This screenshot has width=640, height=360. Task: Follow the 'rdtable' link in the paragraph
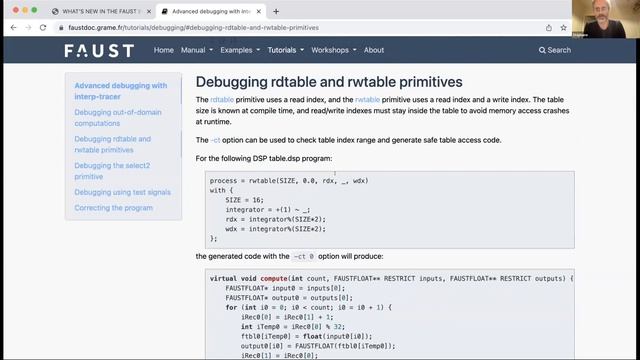pos(222,100)
